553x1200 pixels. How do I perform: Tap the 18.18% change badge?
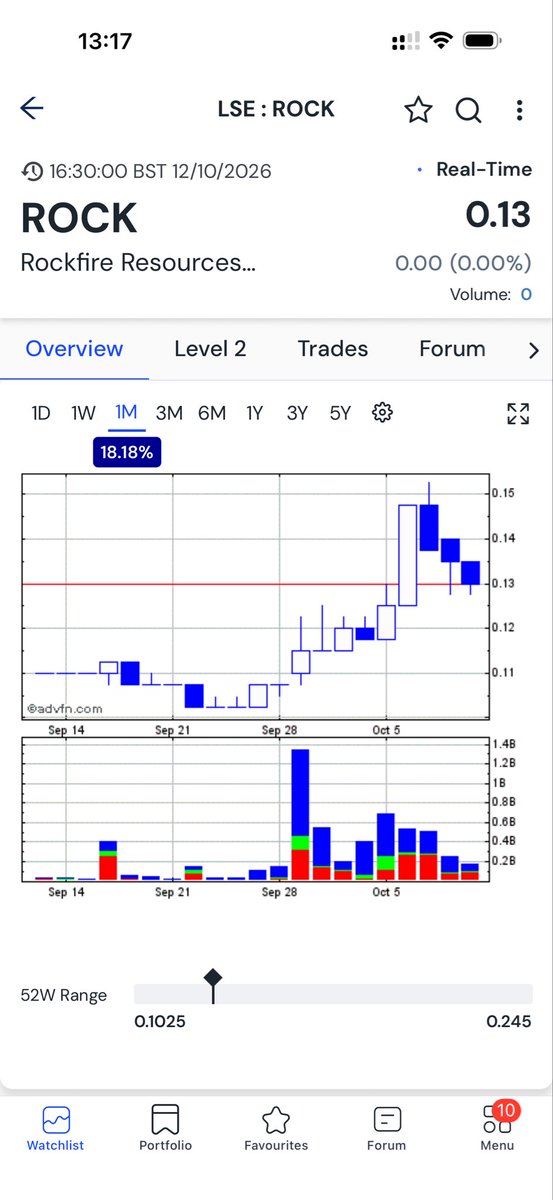pos(126,452)
